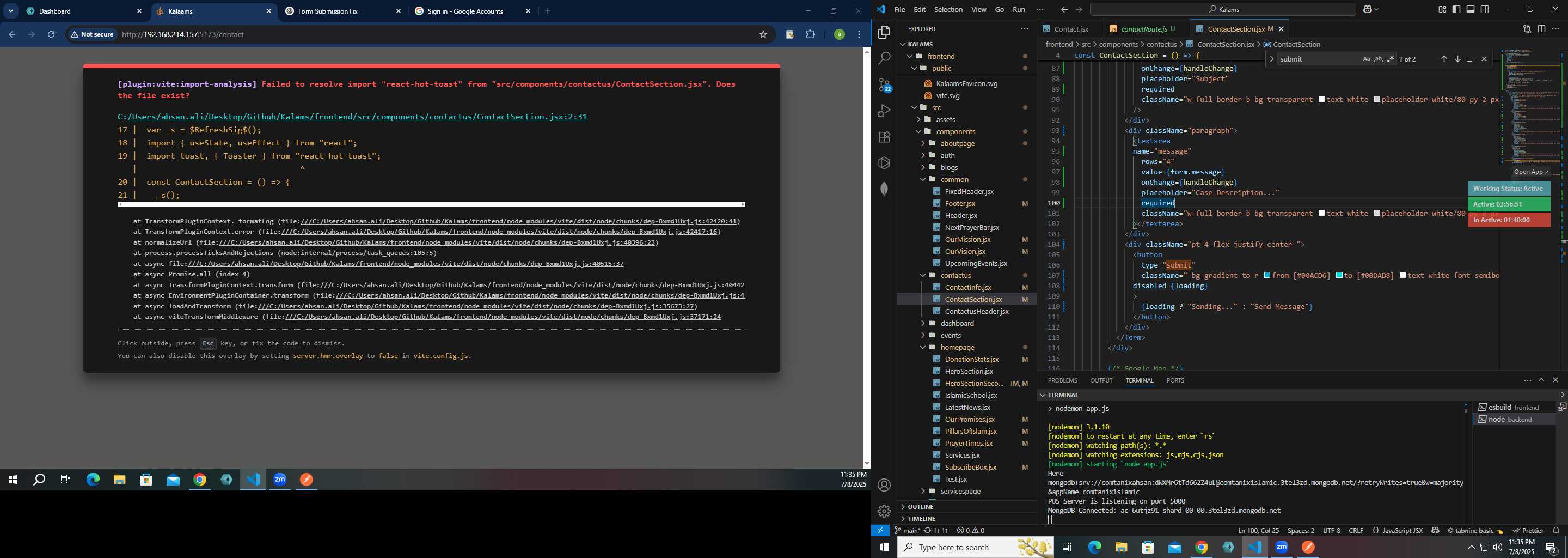Switch to contactRoute.js editor tab
Viewport: 1568px width, 558px height.
point(1143,29)
